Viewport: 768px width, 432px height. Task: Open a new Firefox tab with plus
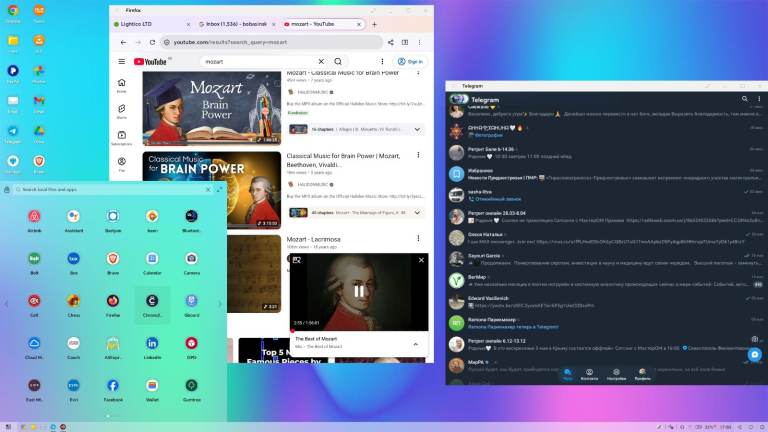click(x=374, y=24)
